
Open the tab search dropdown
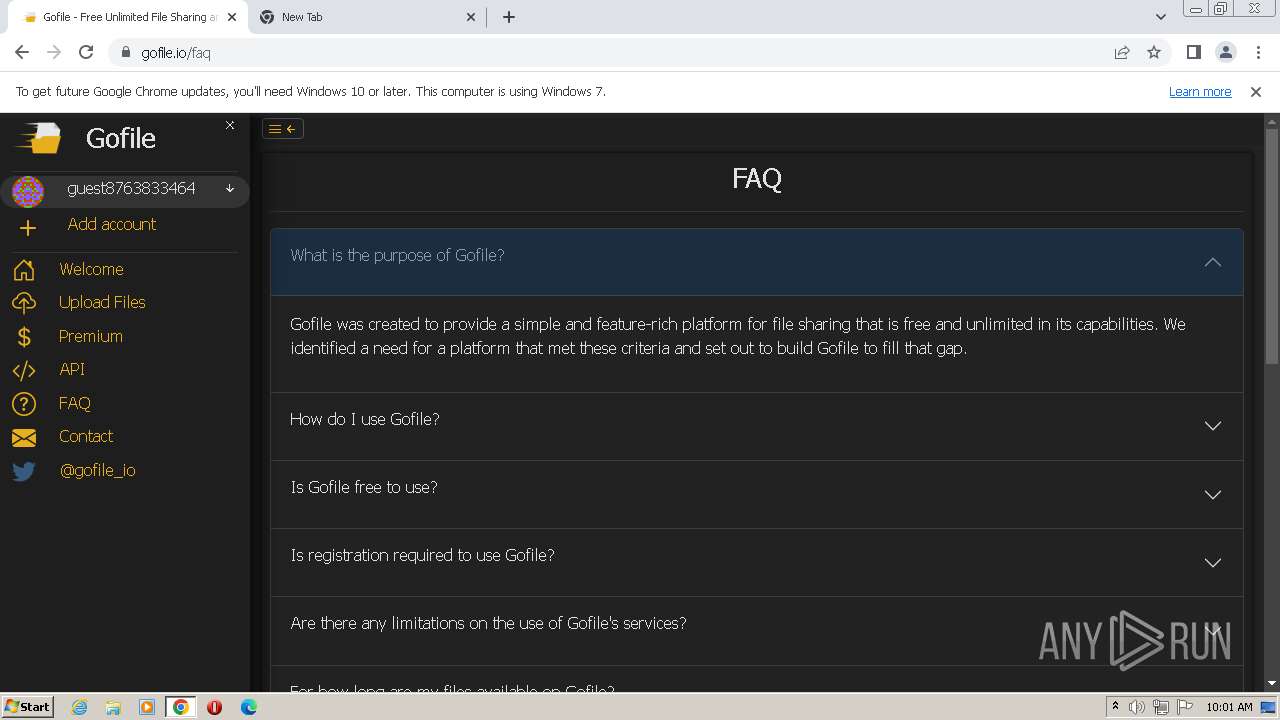point(1160,17)
